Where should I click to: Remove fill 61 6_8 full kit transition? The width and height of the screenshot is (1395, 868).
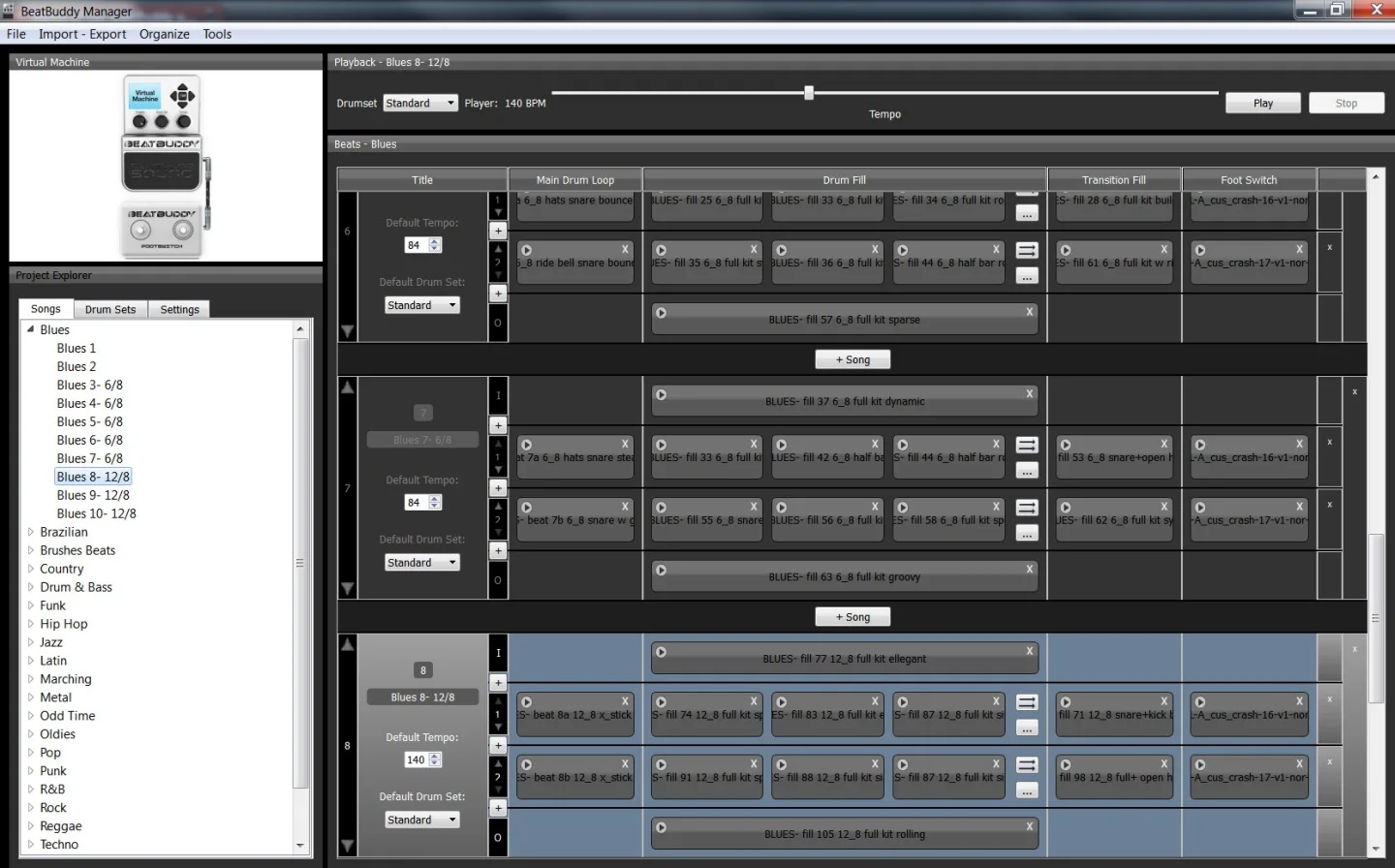click(x=1164, y=249)
